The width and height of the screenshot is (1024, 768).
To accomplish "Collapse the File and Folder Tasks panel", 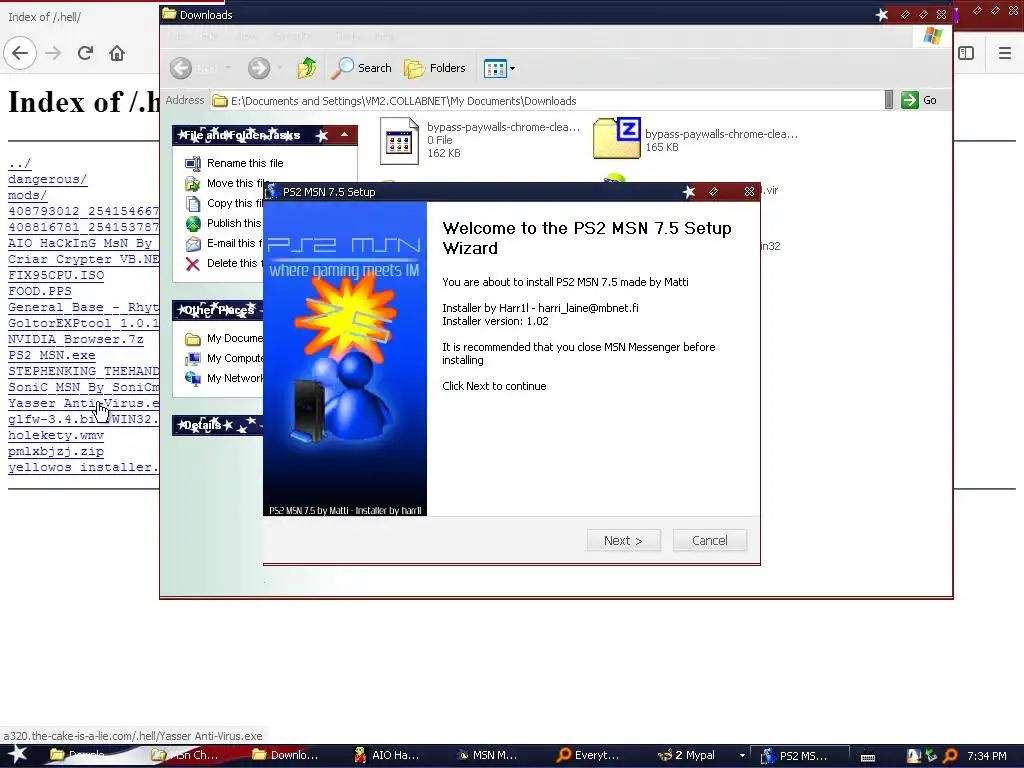I will pos(344,135).
